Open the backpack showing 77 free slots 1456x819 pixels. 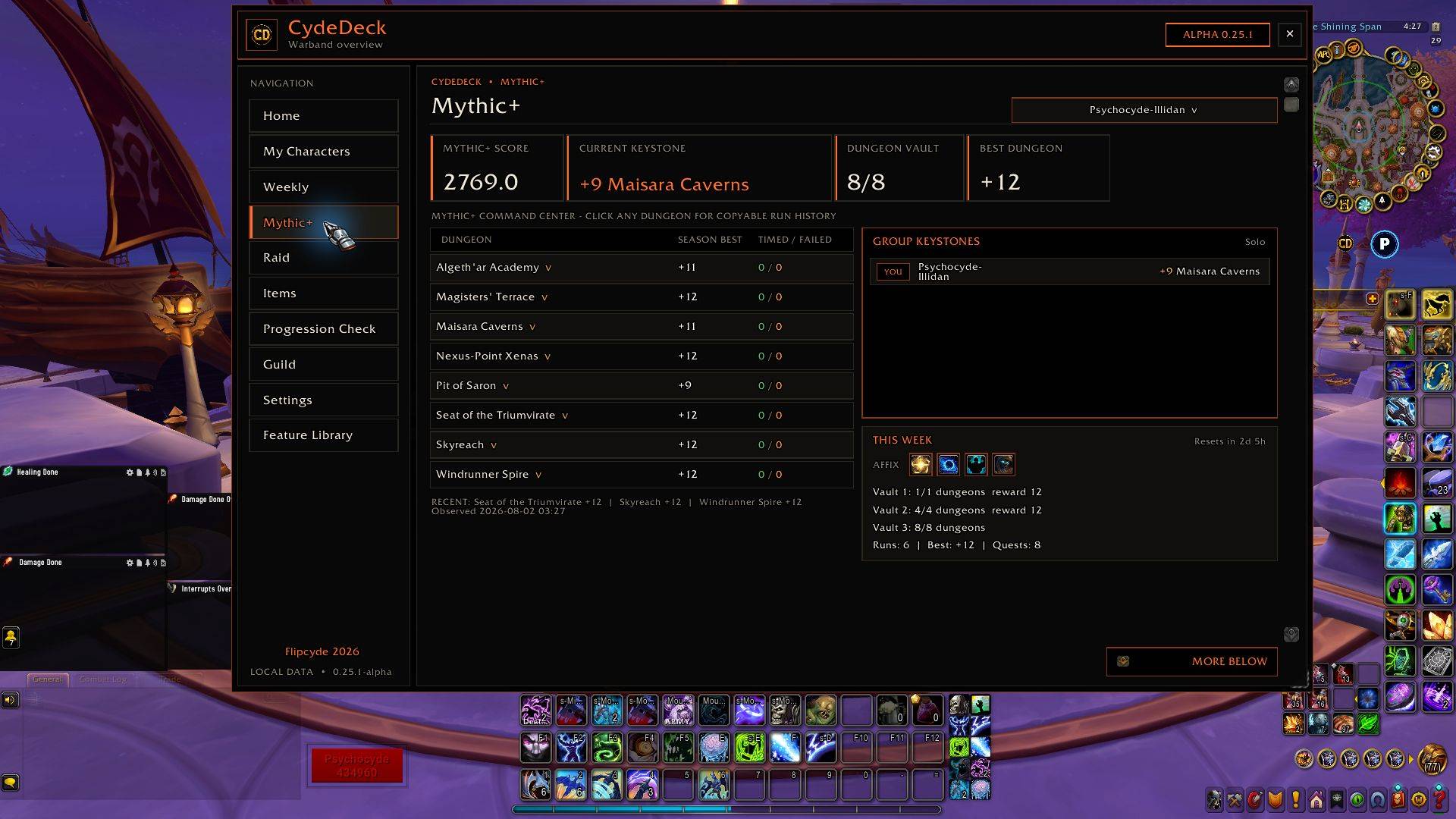(1432, 758)
